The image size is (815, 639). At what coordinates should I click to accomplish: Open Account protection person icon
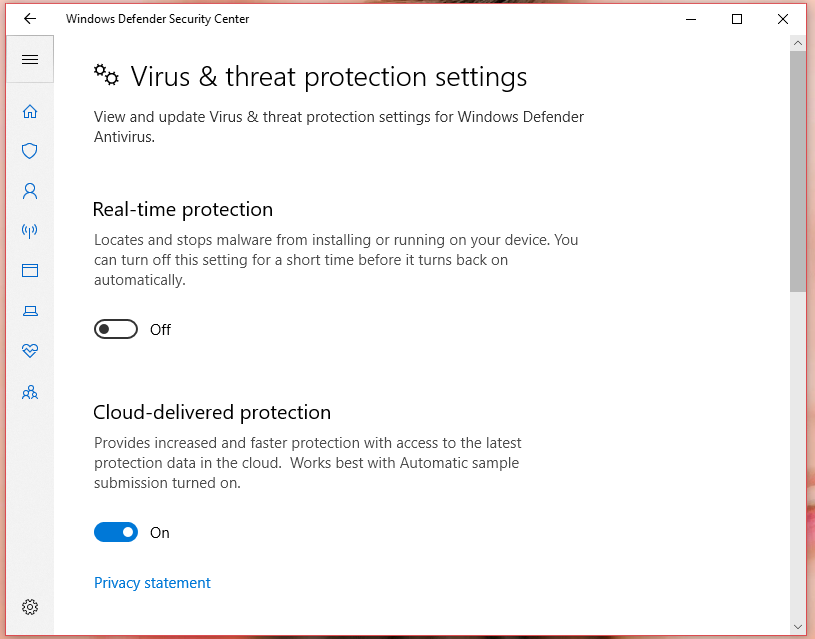(x=29, y=191)
